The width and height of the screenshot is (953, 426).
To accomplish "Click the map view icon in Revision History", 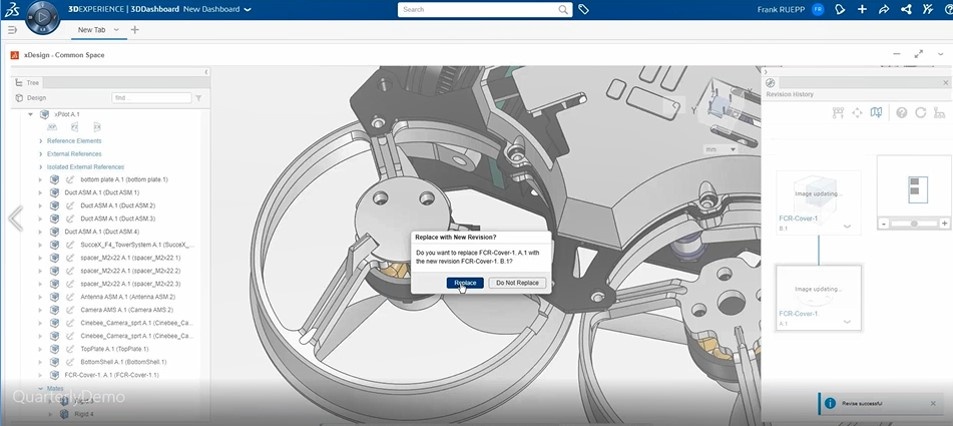I will click(877, 112).
